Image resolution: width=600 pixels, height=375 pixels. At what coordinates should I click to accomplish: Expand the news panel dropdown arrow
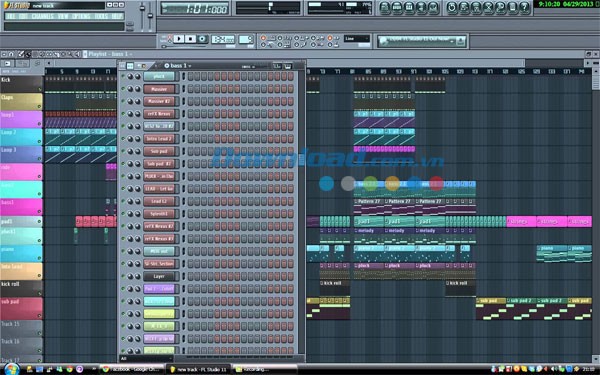click(x=452, y=41)
